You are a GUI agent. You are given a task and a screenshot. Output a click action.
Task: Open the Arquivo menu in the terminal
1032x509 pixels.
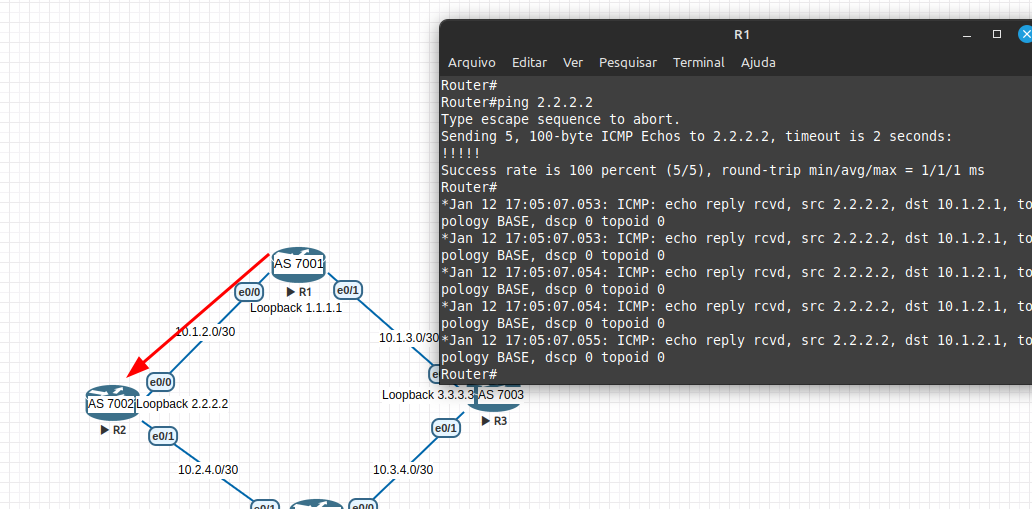pyautogui.click(x=471, y=62)
